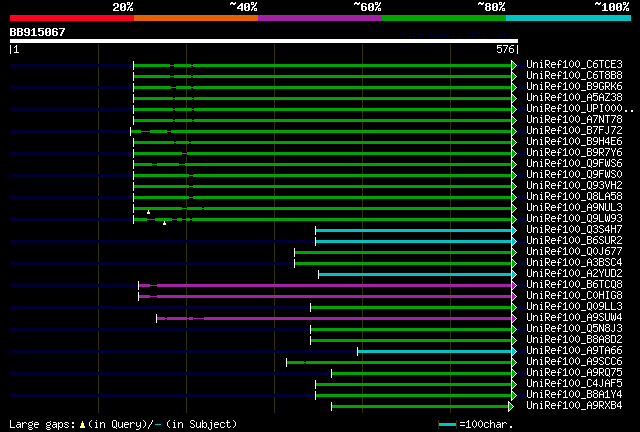Click the Large gaps legend text
640x432 pixels.
[41, 425]
